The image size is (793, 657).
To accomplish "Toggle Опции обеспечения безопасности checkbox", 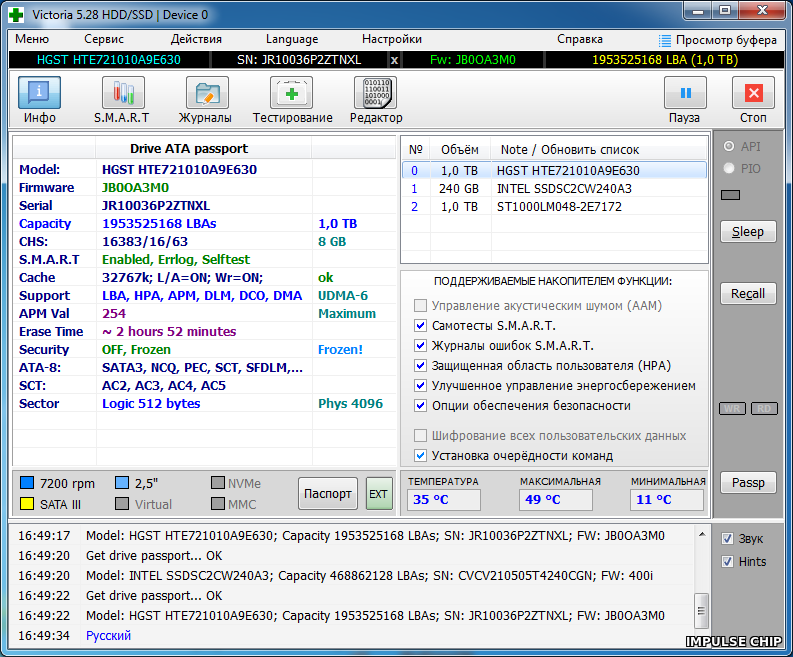I will click(x=420, y=406).
